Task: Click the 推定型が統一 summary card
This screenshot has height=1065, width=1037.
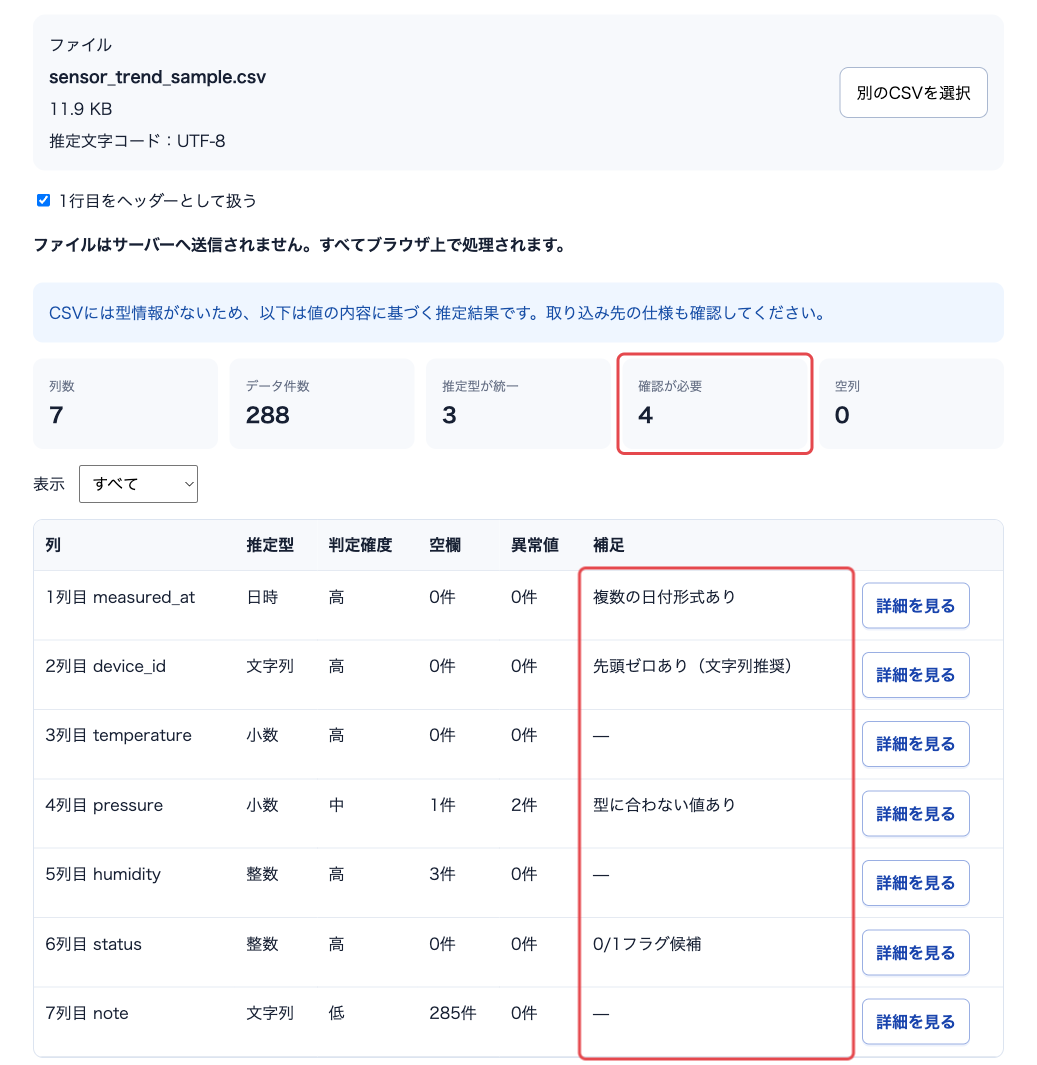Action: (518, 403)
